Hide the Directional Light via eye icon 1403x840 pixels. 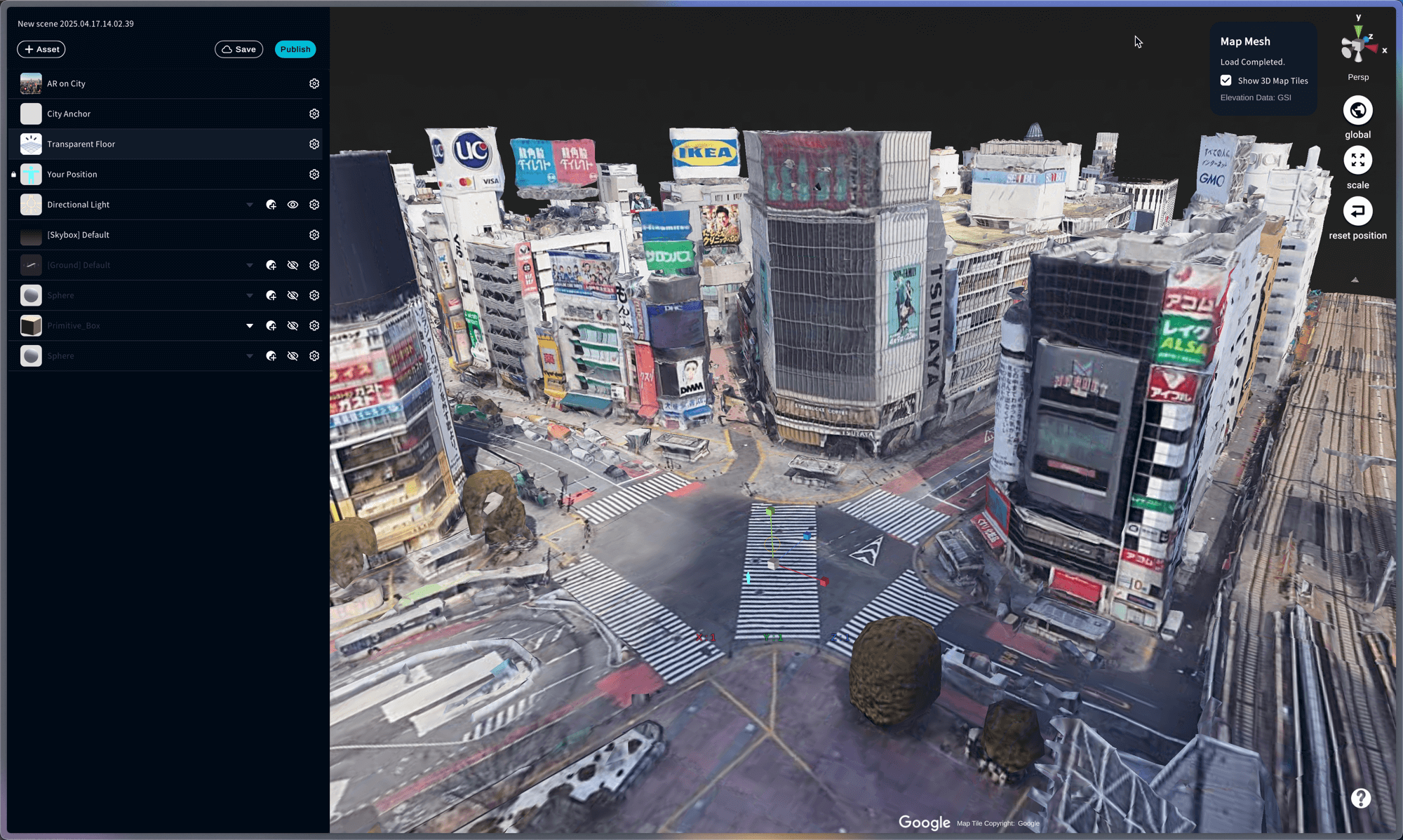coord(293,205)
